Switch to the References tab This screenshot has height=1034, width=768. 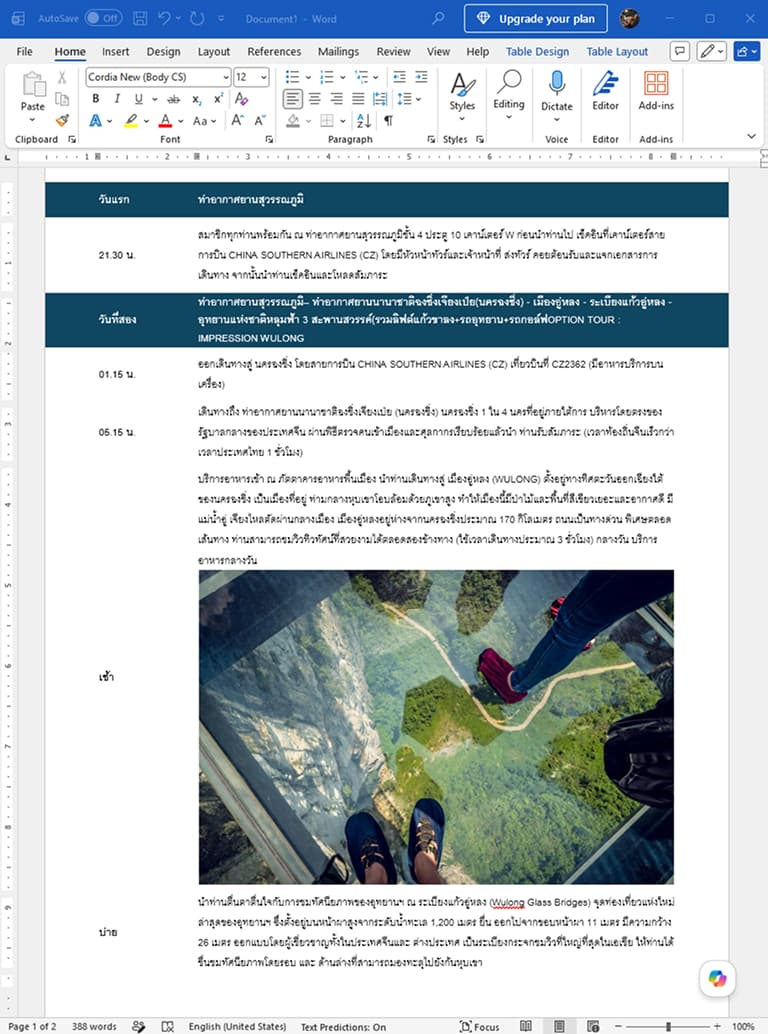point(274,51)
